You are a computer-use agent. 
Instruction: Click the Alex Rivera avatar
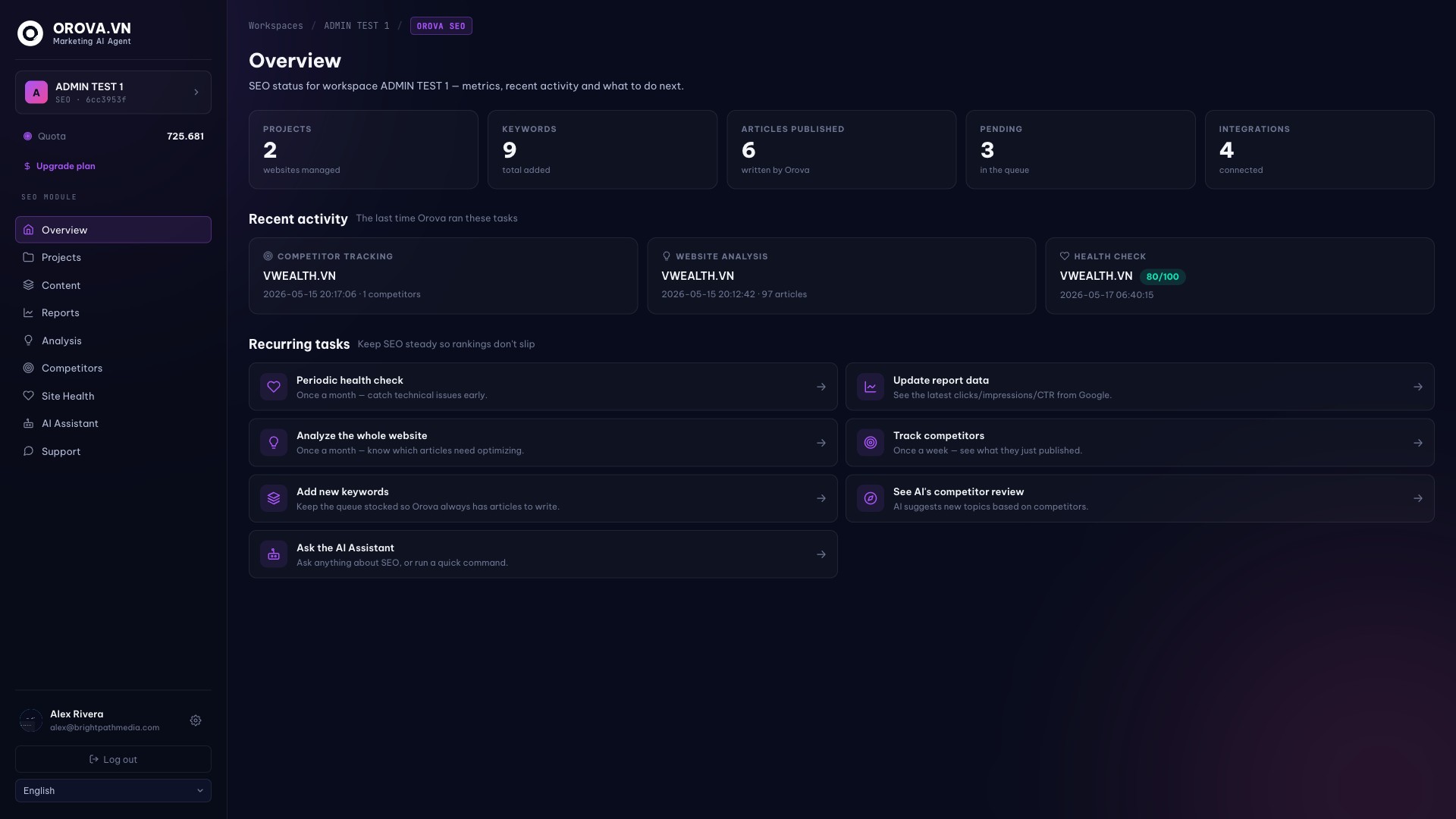31,720
